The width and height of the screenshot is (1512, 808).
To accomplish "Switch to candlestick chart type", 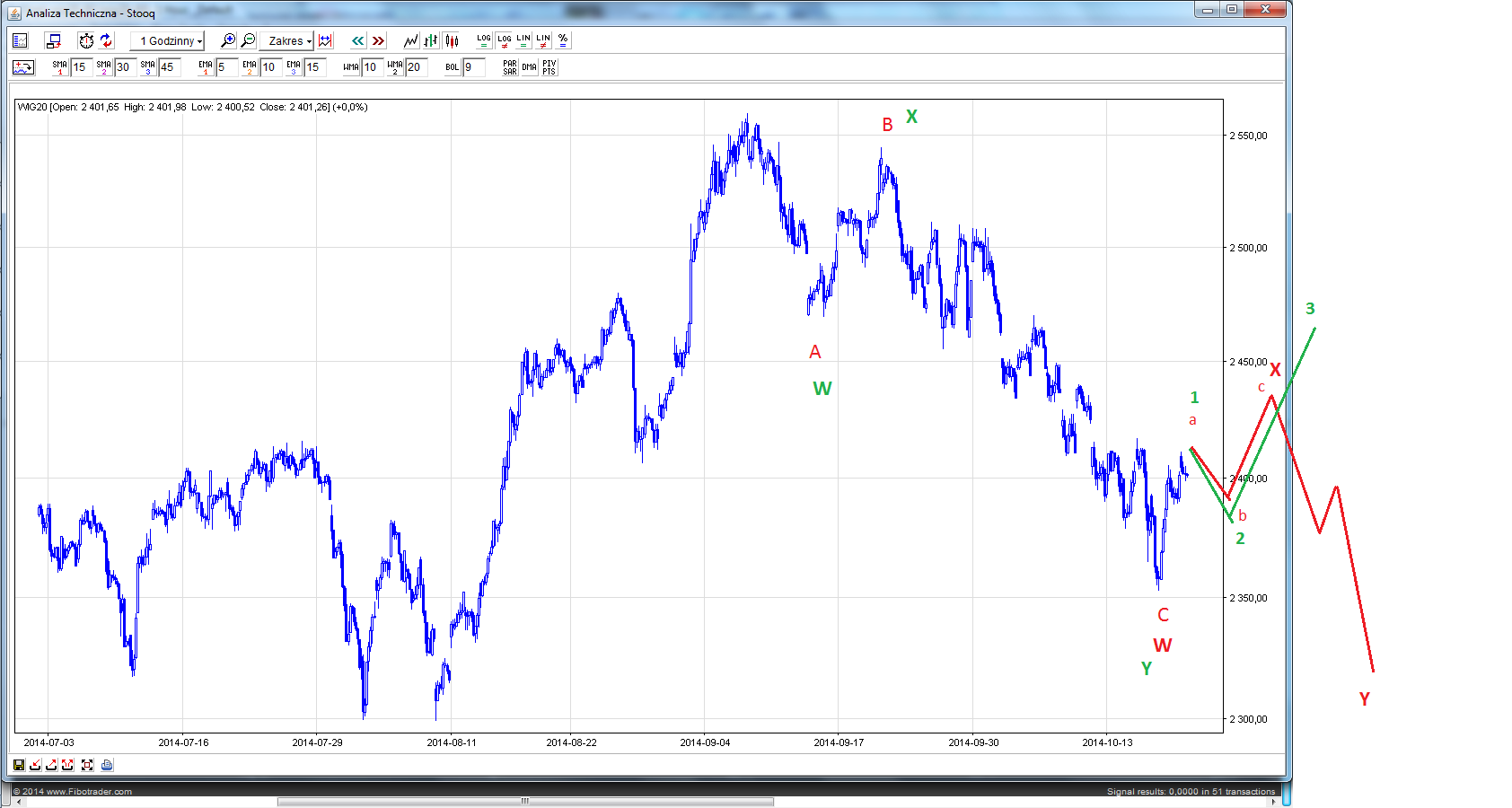I will (452, 40).
